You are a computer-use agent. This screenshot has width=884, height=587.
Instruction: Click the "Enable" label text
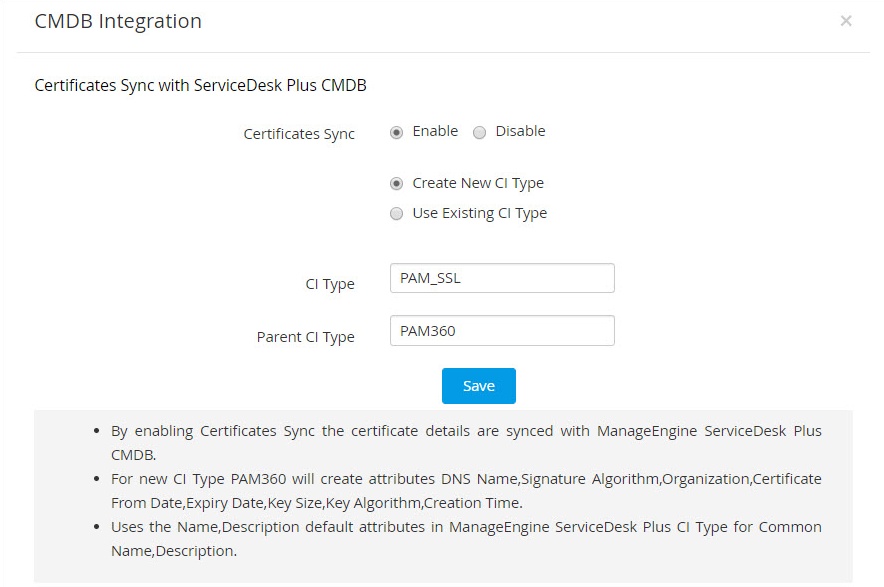pyautogui.click(x=435, y=131)
